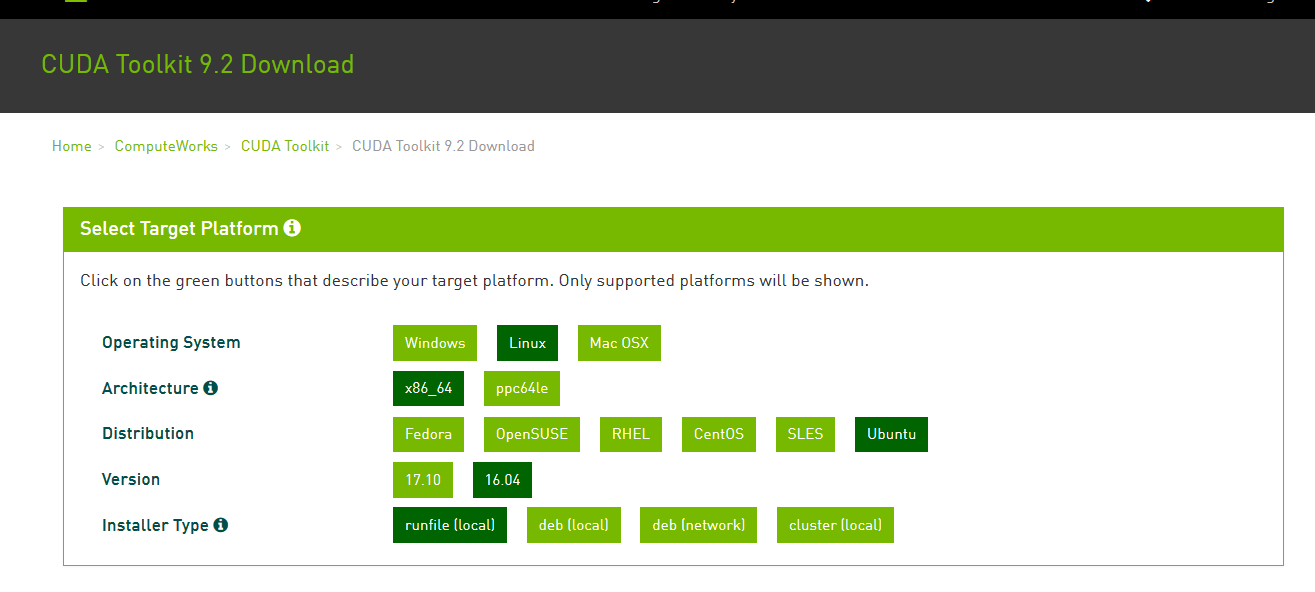Click the info icon next to Architecture
Screen dimensions: 1315x592
pos(210,388)
